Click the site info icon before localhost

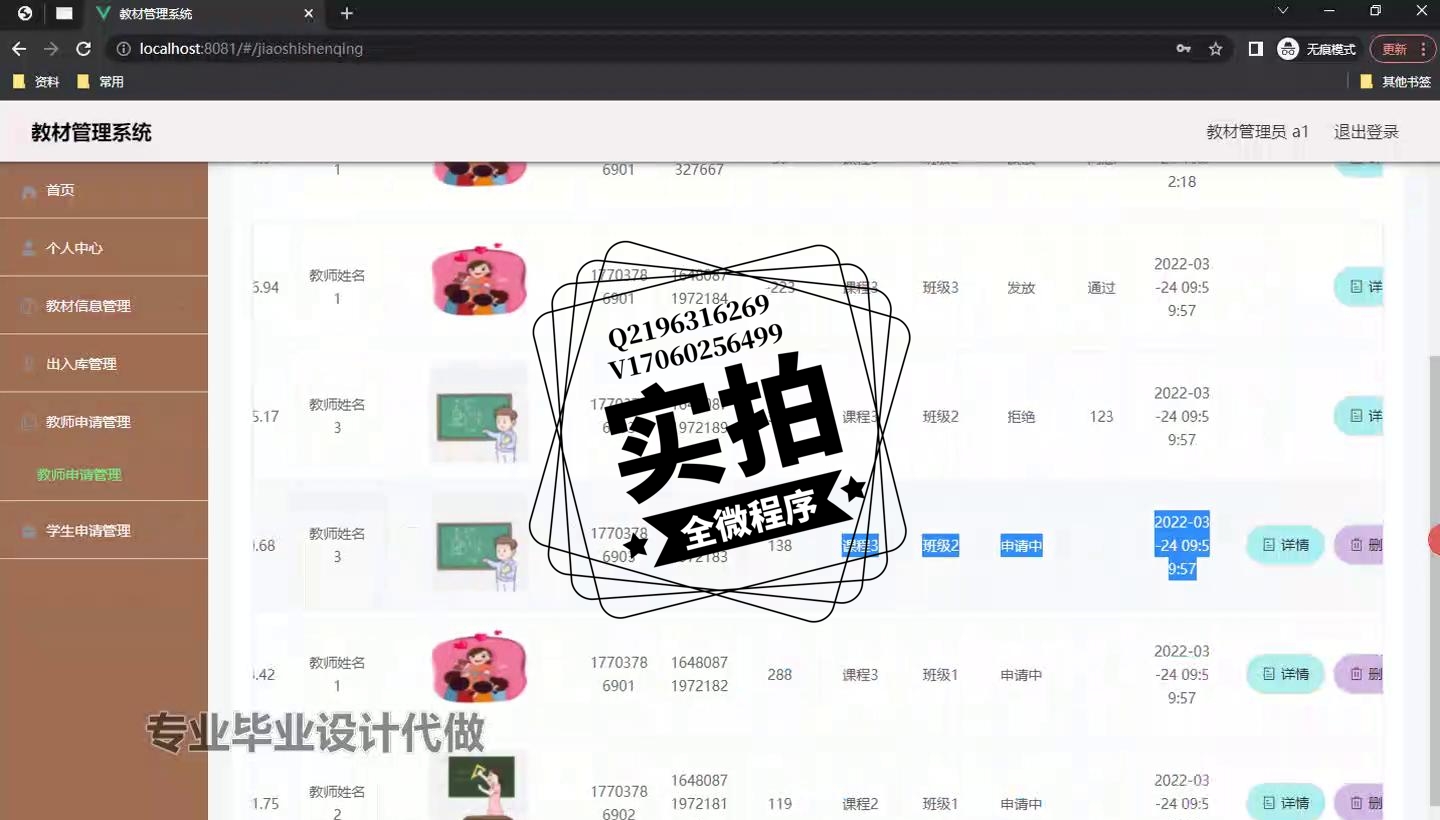tap(123, 49)
